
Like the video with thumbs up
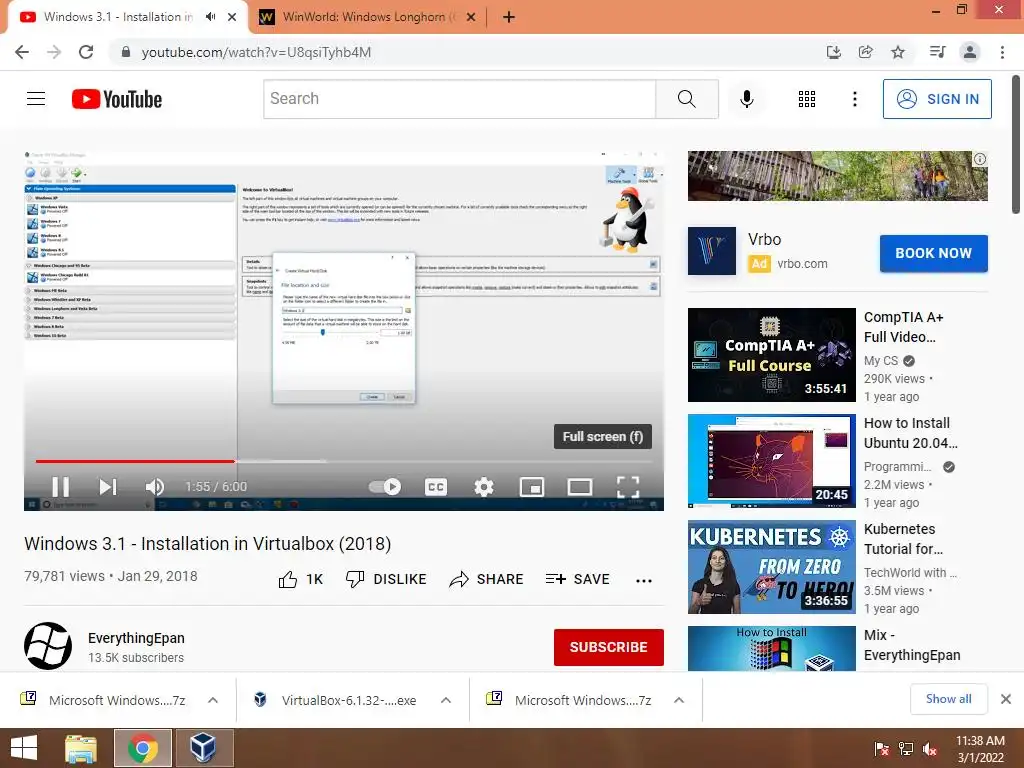click(x=301, y=579)
